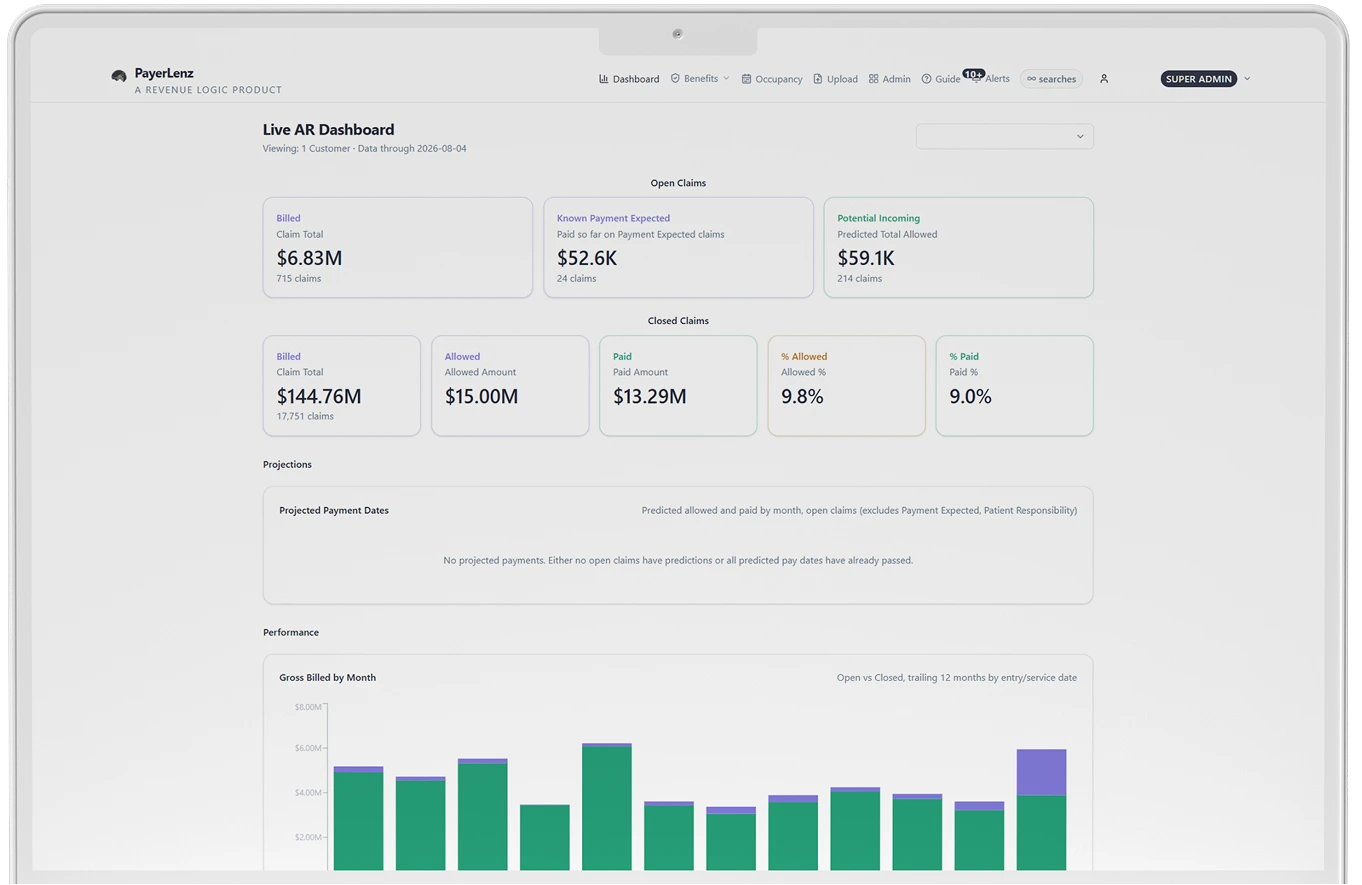Click the PayerLenz brand name
Viewport: 1362px width, 885px height.
pos(164,73)
